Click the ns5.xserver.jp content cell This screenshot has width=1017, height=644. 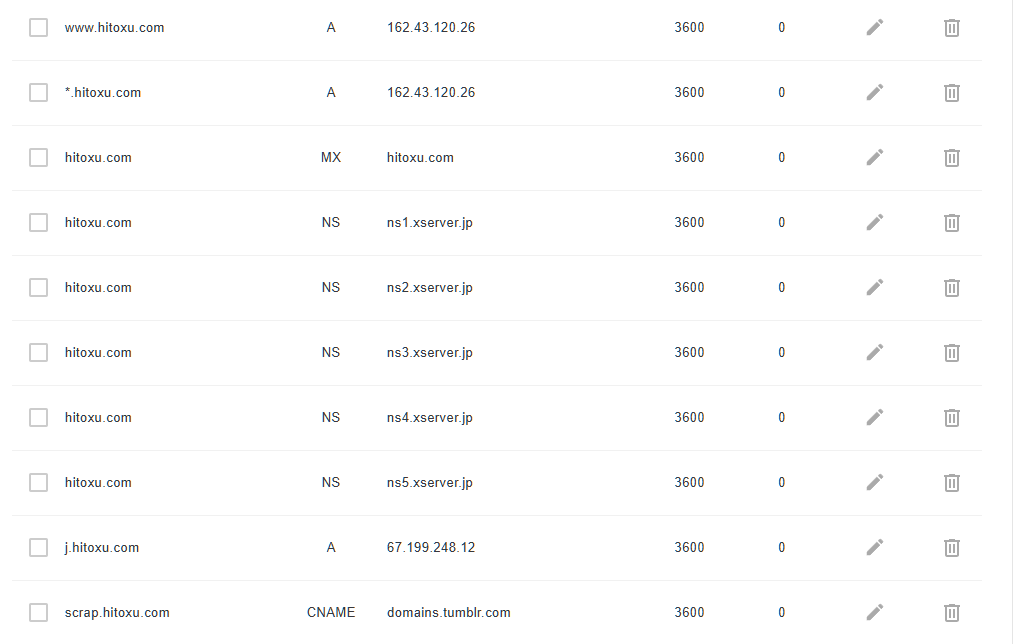pyautogui.click(x=429, y=483)
